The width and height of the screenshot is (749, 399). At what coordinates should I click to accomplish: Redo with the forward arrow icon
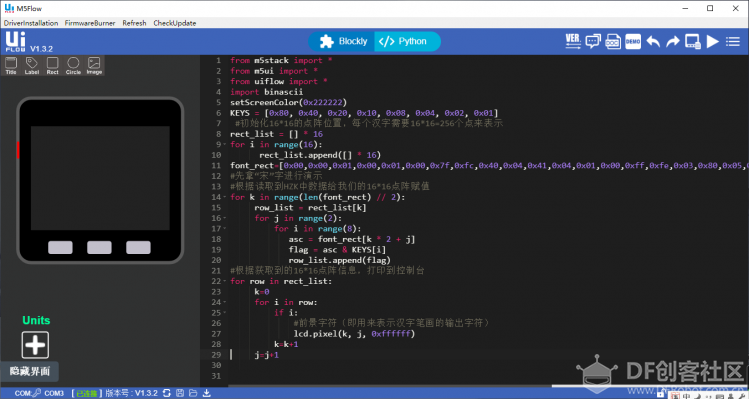[673, 42]
